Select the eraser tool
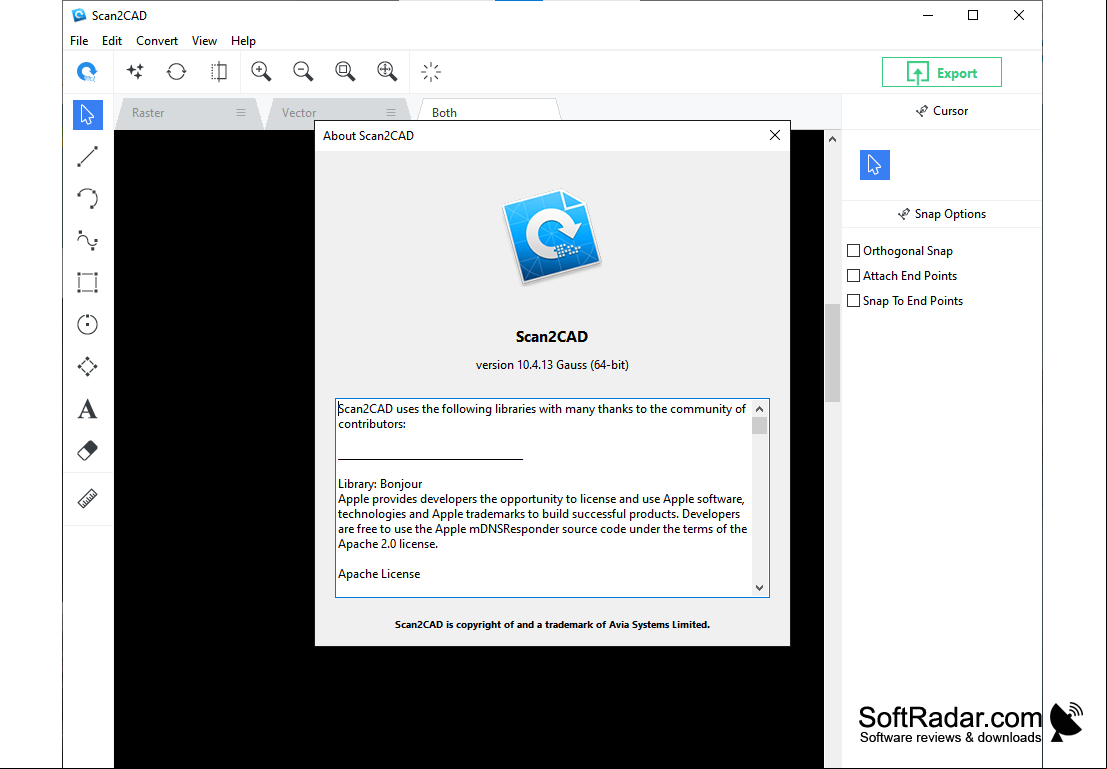Viewport: 1107px width, 769px height. pyautogui.click(x=88, y=451)
